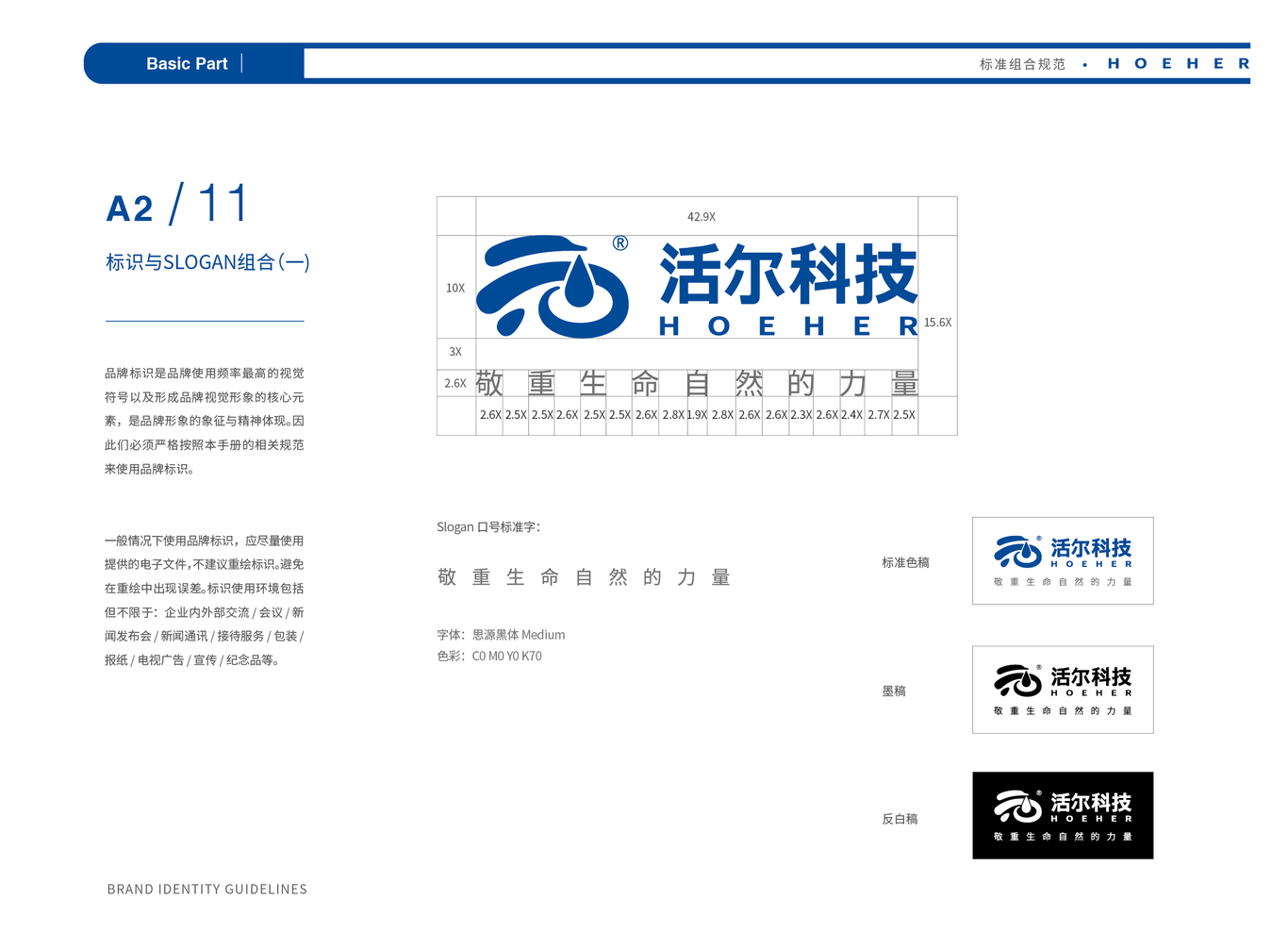Select the standard color logo thumbnail
1288x949 pixels.
[1063, 560]
